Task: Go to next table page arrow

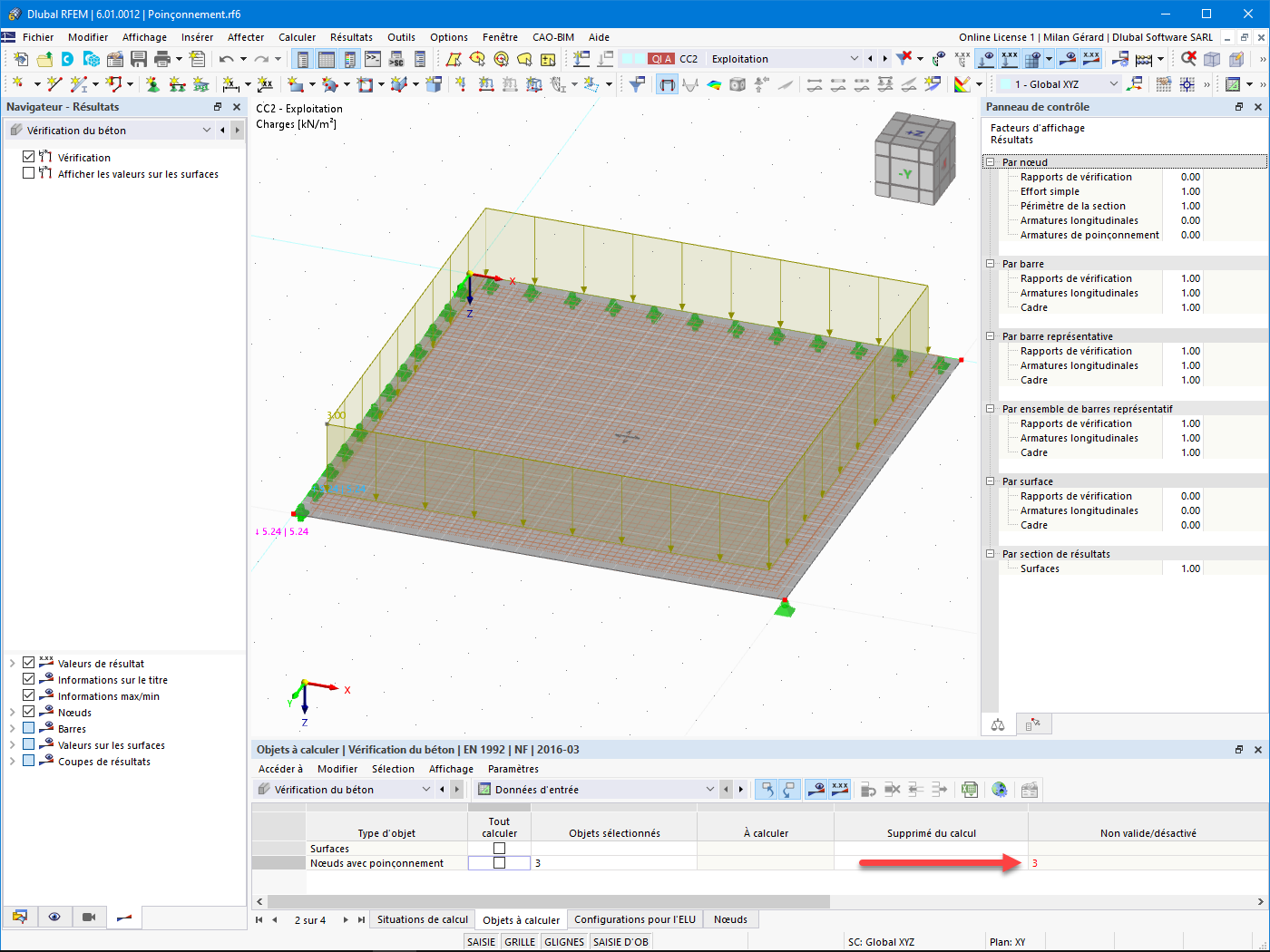Action: click(346, 919)
